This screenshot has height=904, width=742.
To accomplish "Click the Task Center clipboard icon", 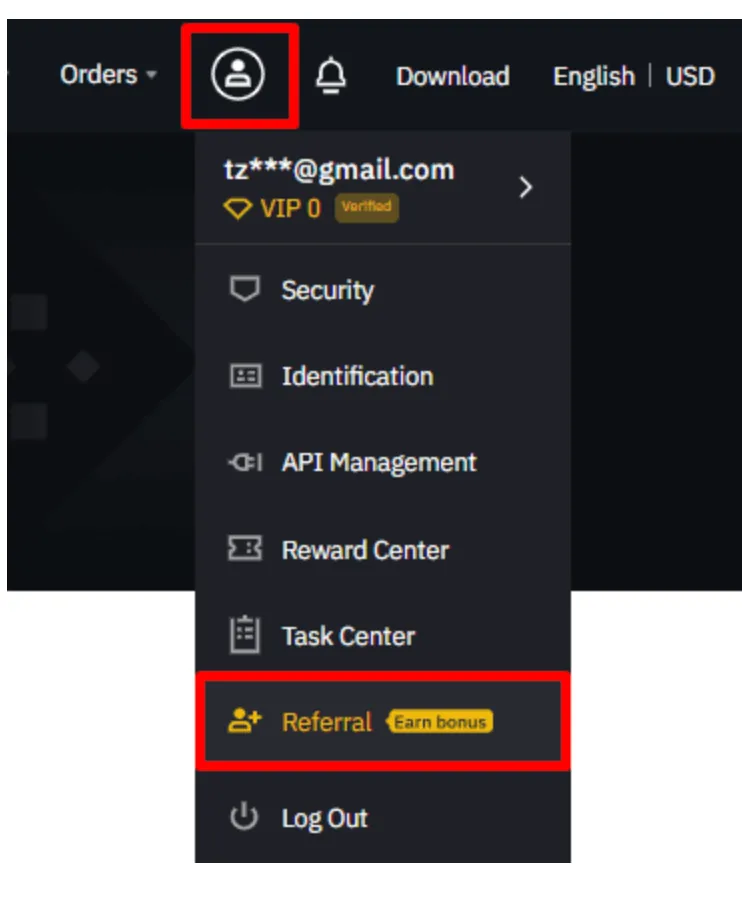I will tap(245, 635).
